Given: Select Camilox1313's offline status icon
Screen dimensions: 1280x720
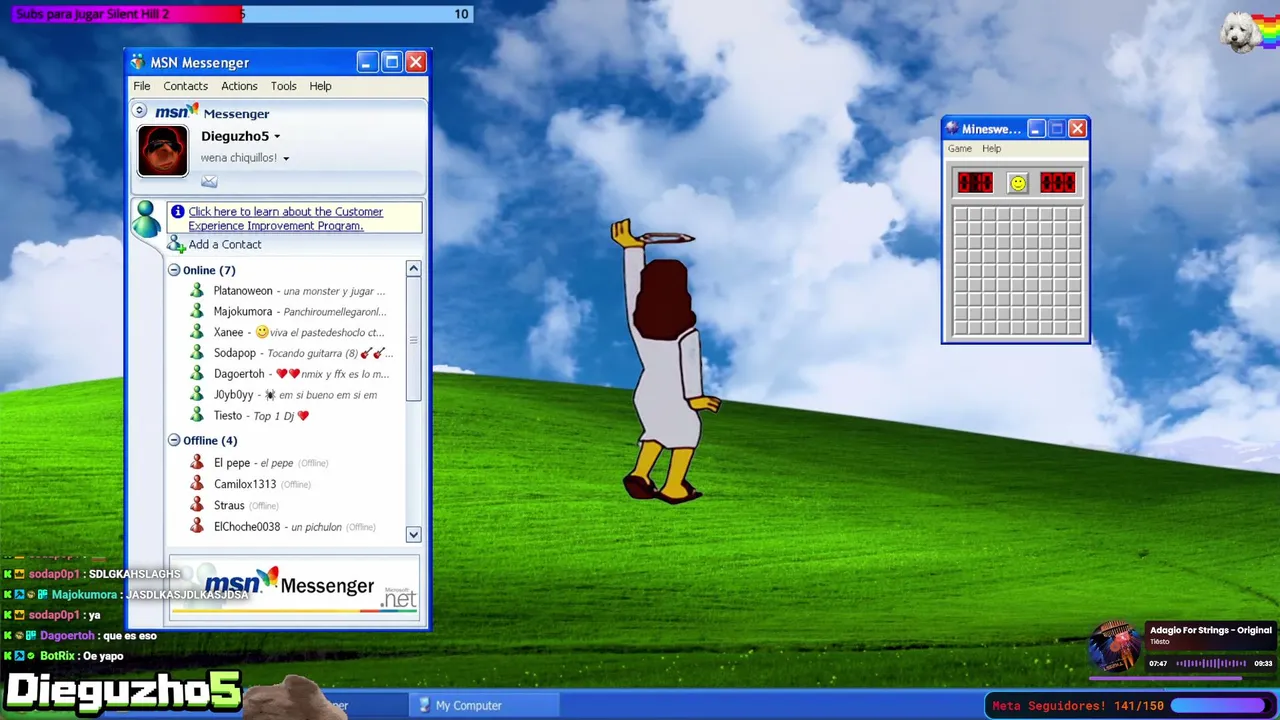Looking at the screenshot, I should point(197,484).
